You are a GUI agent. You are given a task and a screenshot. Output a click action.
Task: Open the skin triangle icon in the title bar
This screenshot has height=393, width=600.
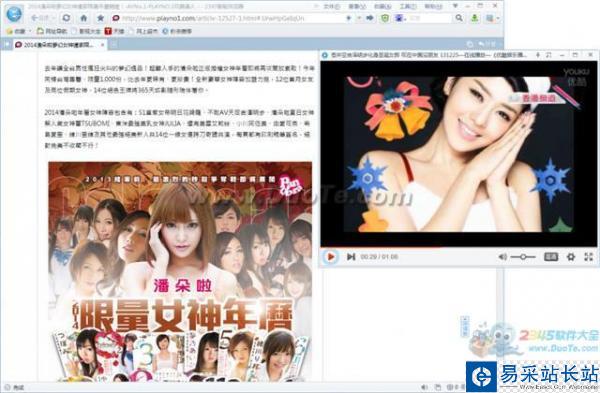tap(455, 6)
